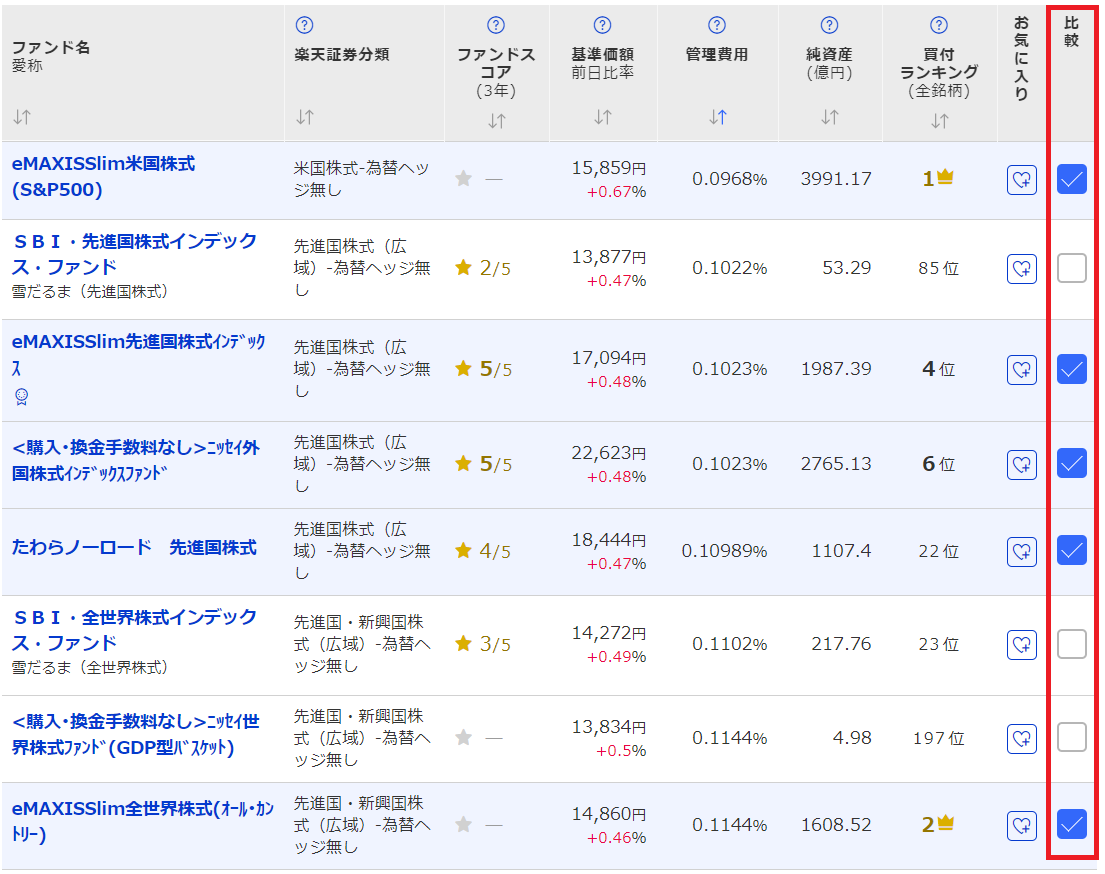Uncheck compare box for たわらノーロード 先進国株式
The height and width of the screenshot is (874, 1105).
point(1072,550)
